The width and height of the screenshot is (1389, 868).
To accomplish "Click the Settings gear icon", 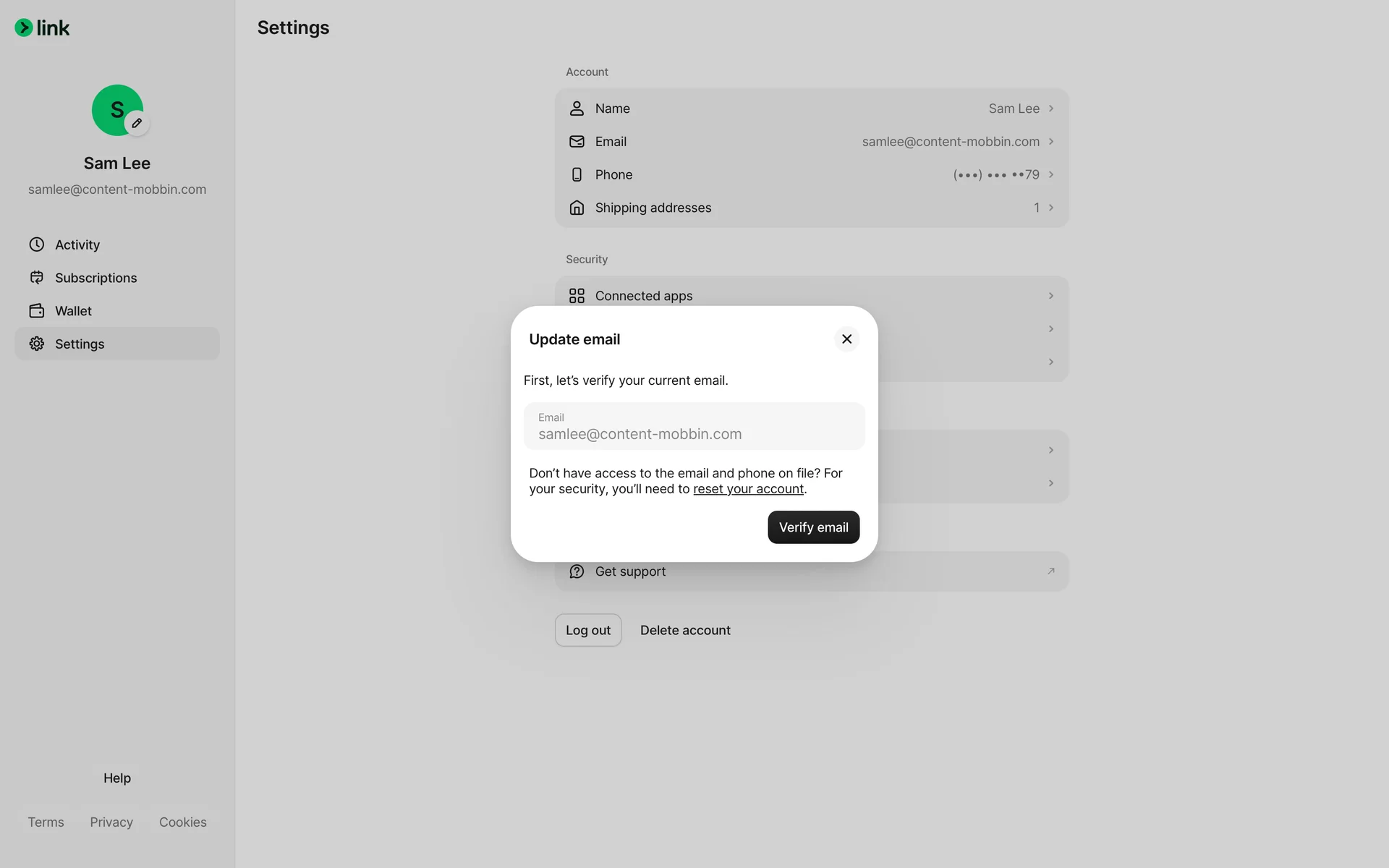I will coord(37,344).
